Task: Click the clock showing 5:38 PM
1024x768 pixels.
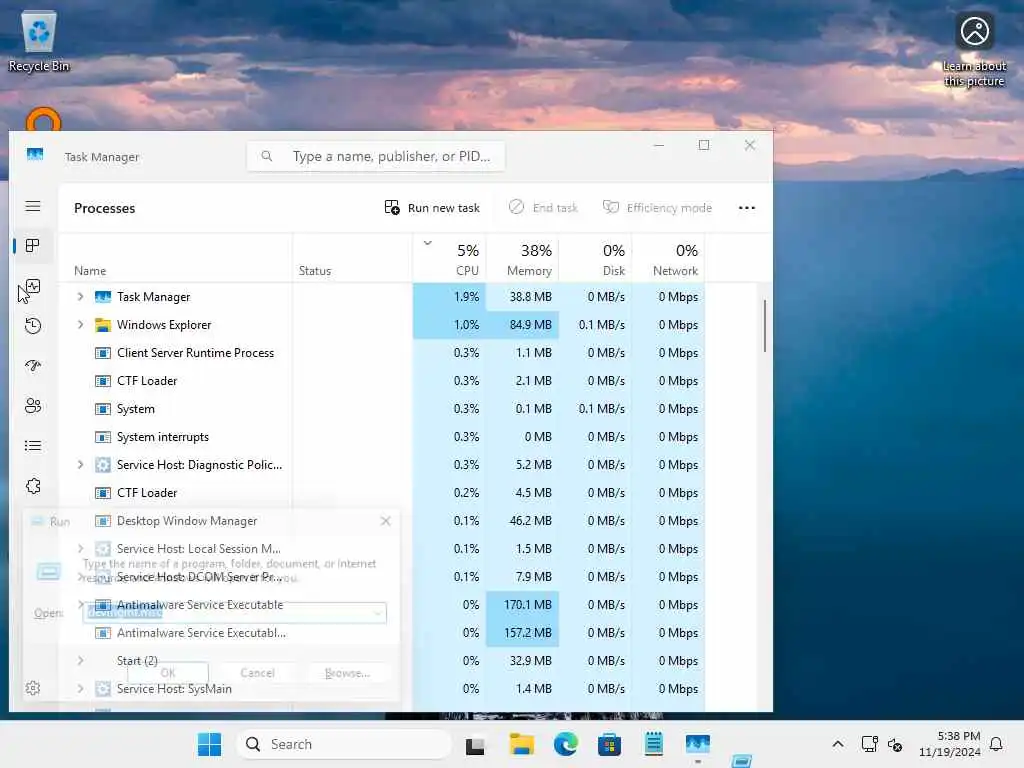Action: [x=959, y=736]
